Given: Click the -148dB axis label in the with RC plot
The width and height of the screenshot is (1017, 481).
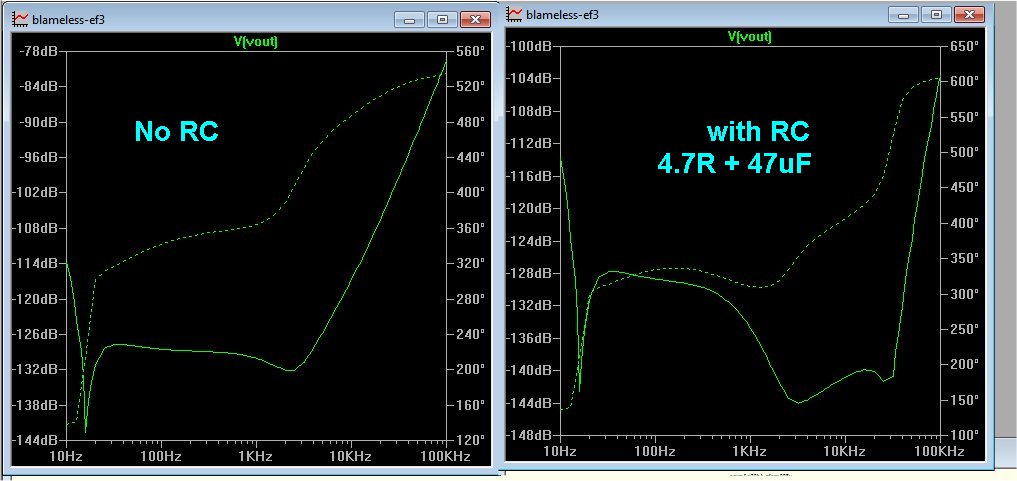Looking at the screenshot, I should (531, 435).
